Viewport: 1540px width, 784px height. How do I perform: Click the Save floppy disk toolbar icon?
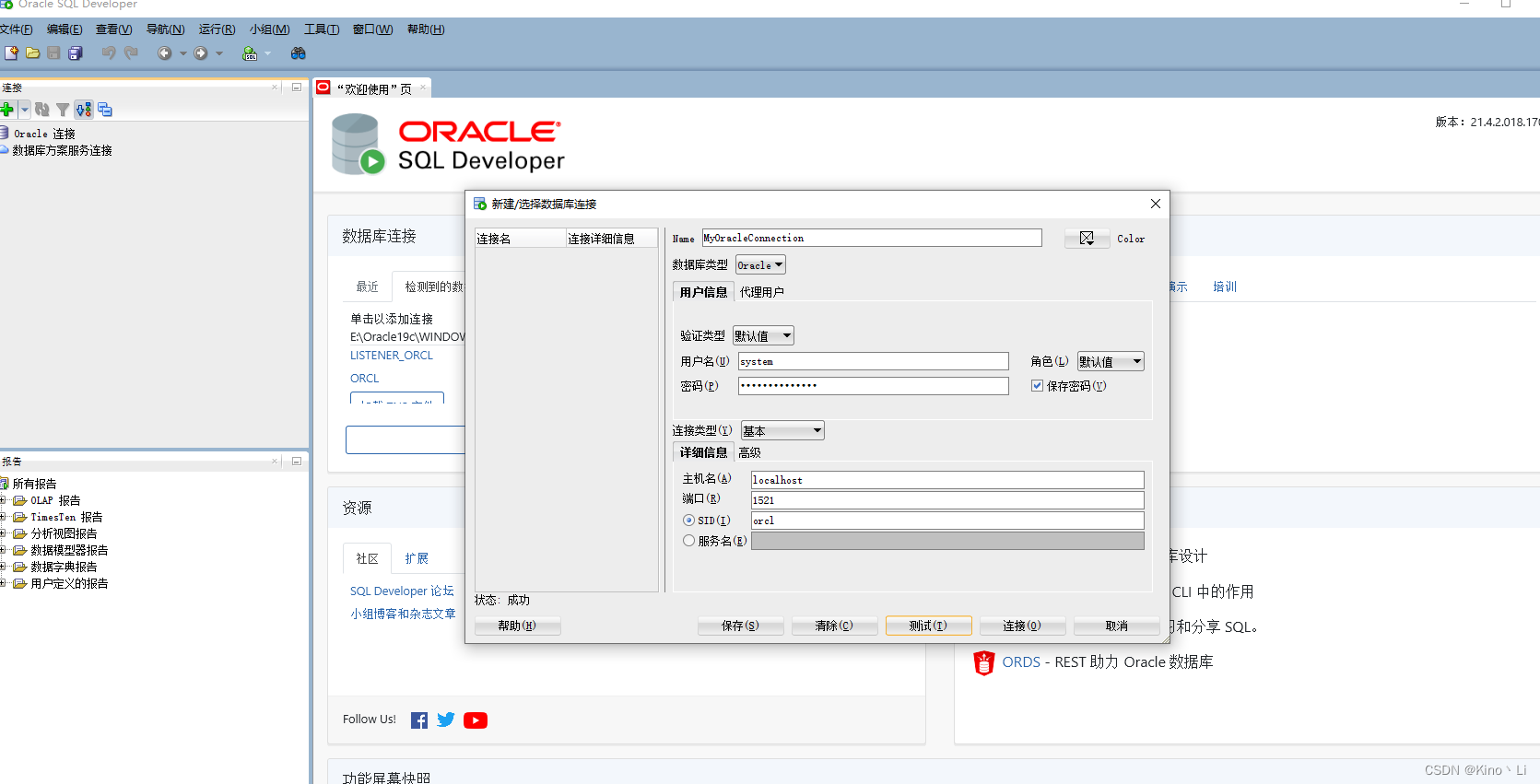(x=53, y=53)
